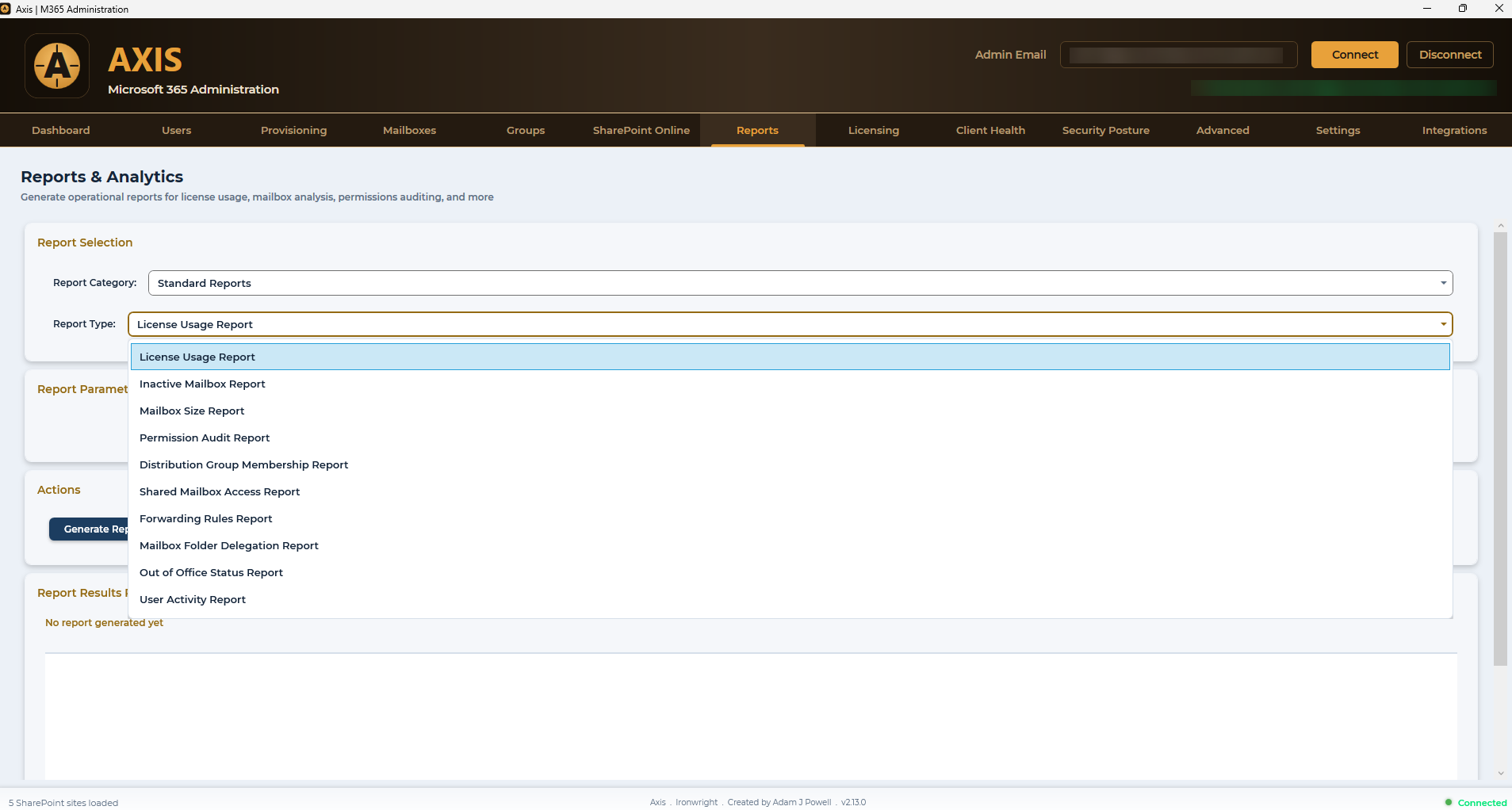The height and width of the screenshot is (810, 1512).
Task: Click the Reports & Analytics heading
Action: [x=101, y=177]
